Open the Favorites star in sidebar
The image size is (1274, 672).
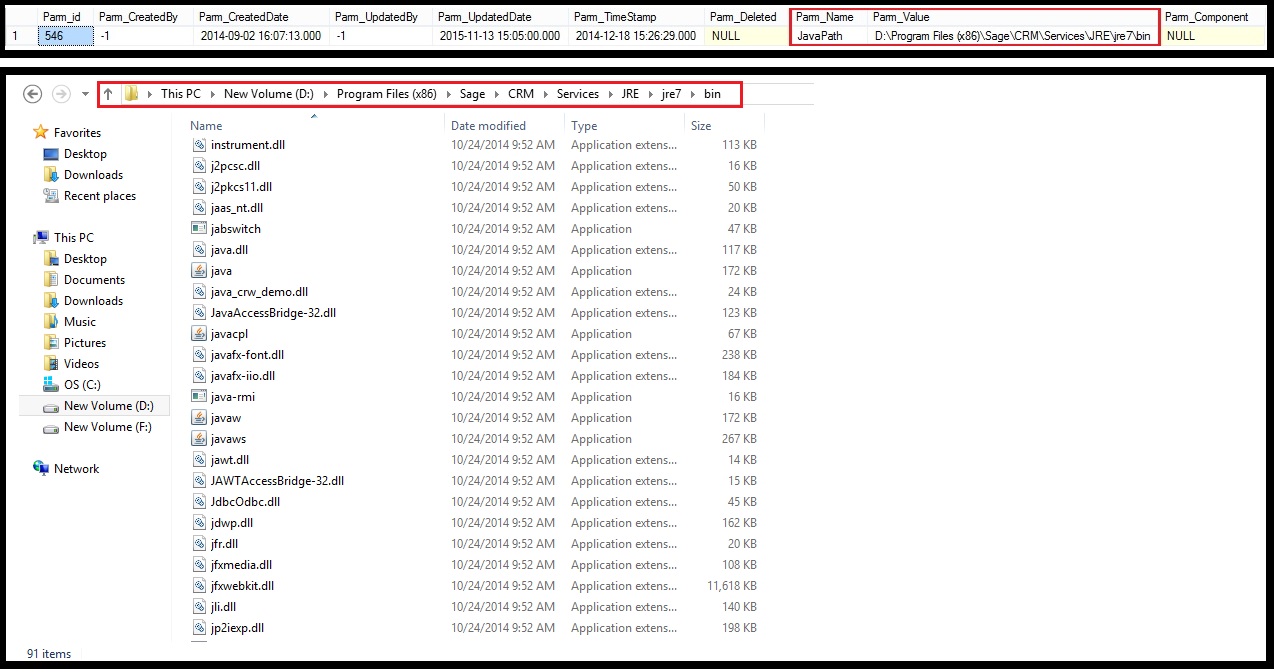41,132
